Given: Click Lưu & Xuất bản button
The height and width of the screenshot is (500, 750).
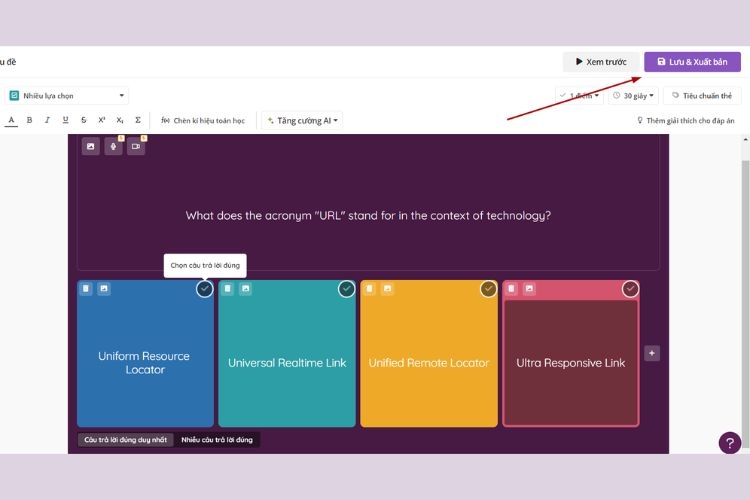Looking at the screenshot, I should click(x=692, y=62).
